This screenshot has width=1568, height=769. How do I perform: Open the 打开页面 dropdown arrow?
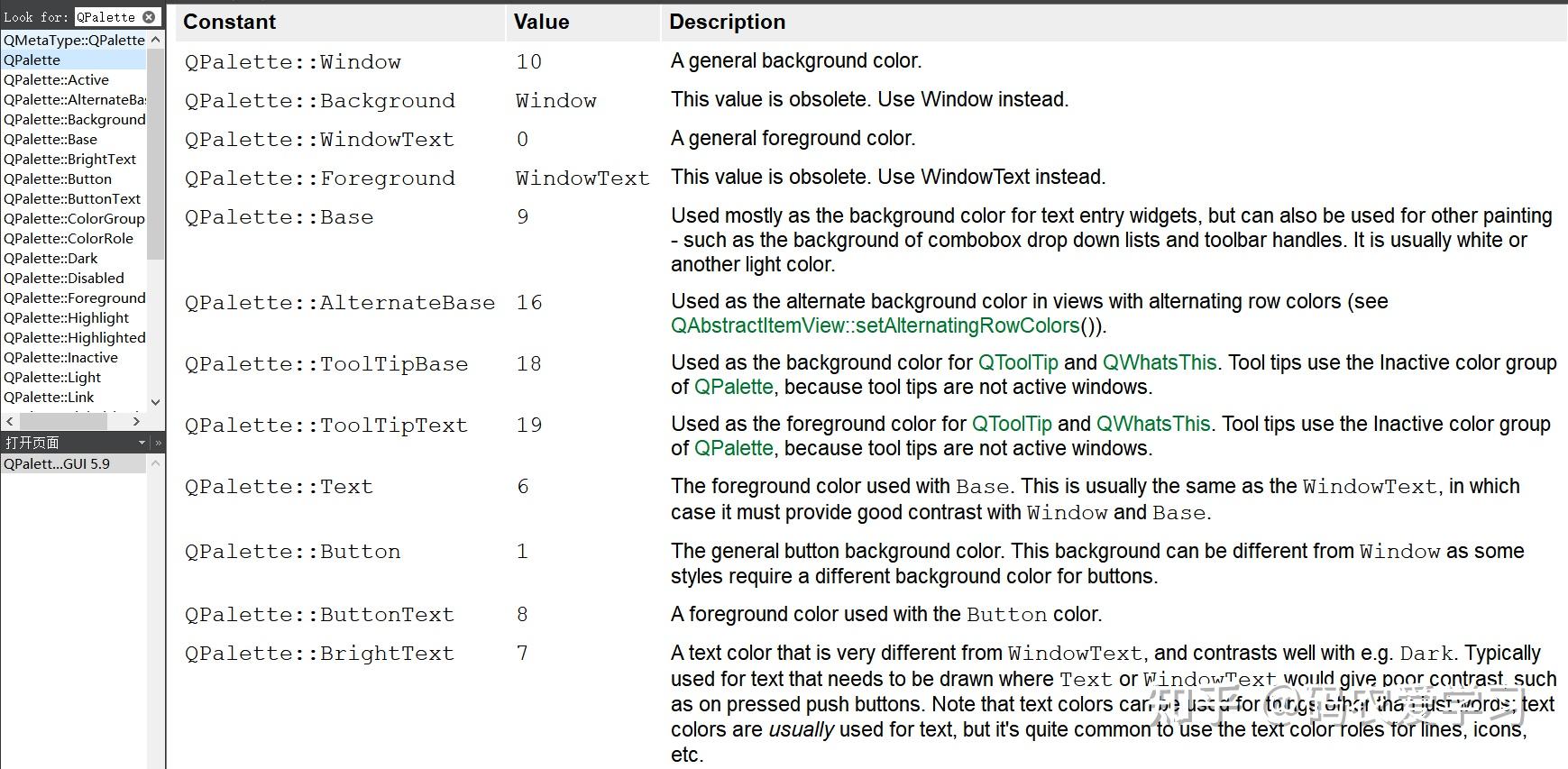pyautogui.click(x=142, y=443)
